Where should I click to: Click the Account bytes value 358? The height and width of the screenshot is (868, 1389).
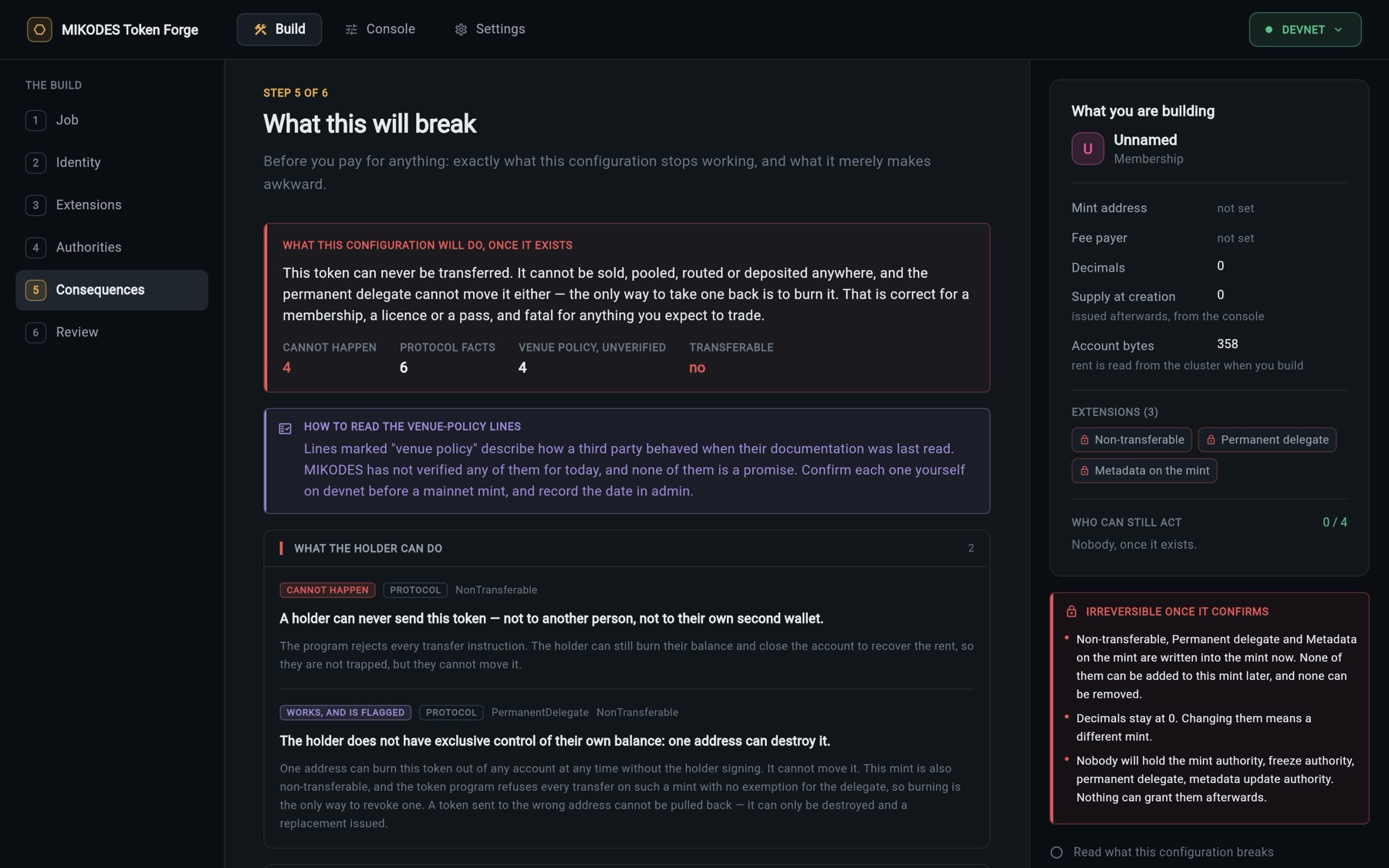(x=1228, y=344)
